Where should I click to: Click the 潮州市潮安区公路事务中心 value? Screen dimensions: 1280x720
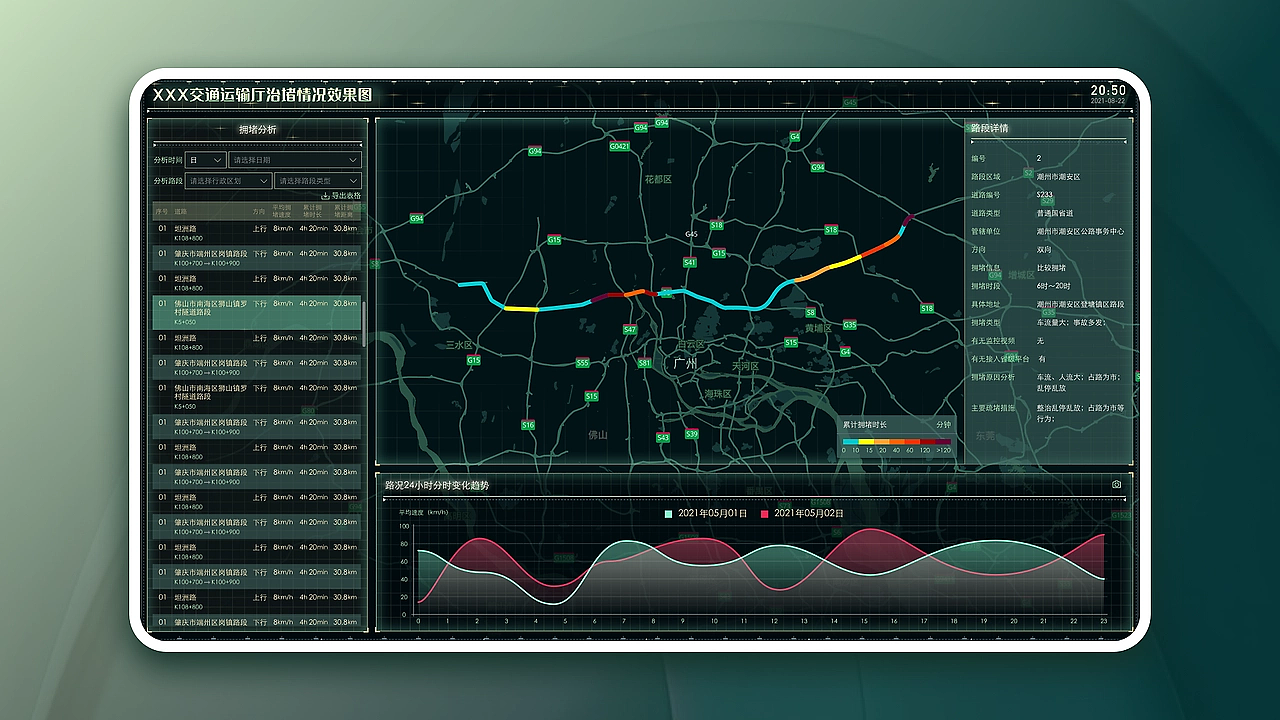[1081, 231]
